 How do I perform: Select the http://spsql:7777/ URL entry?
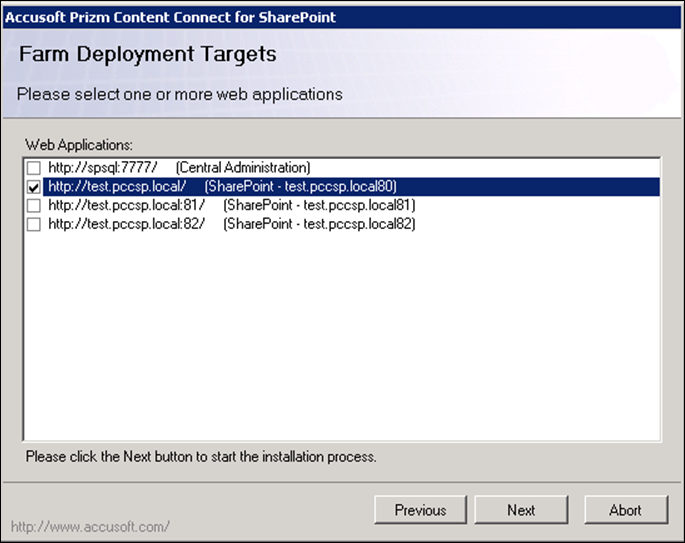[102, 168]
